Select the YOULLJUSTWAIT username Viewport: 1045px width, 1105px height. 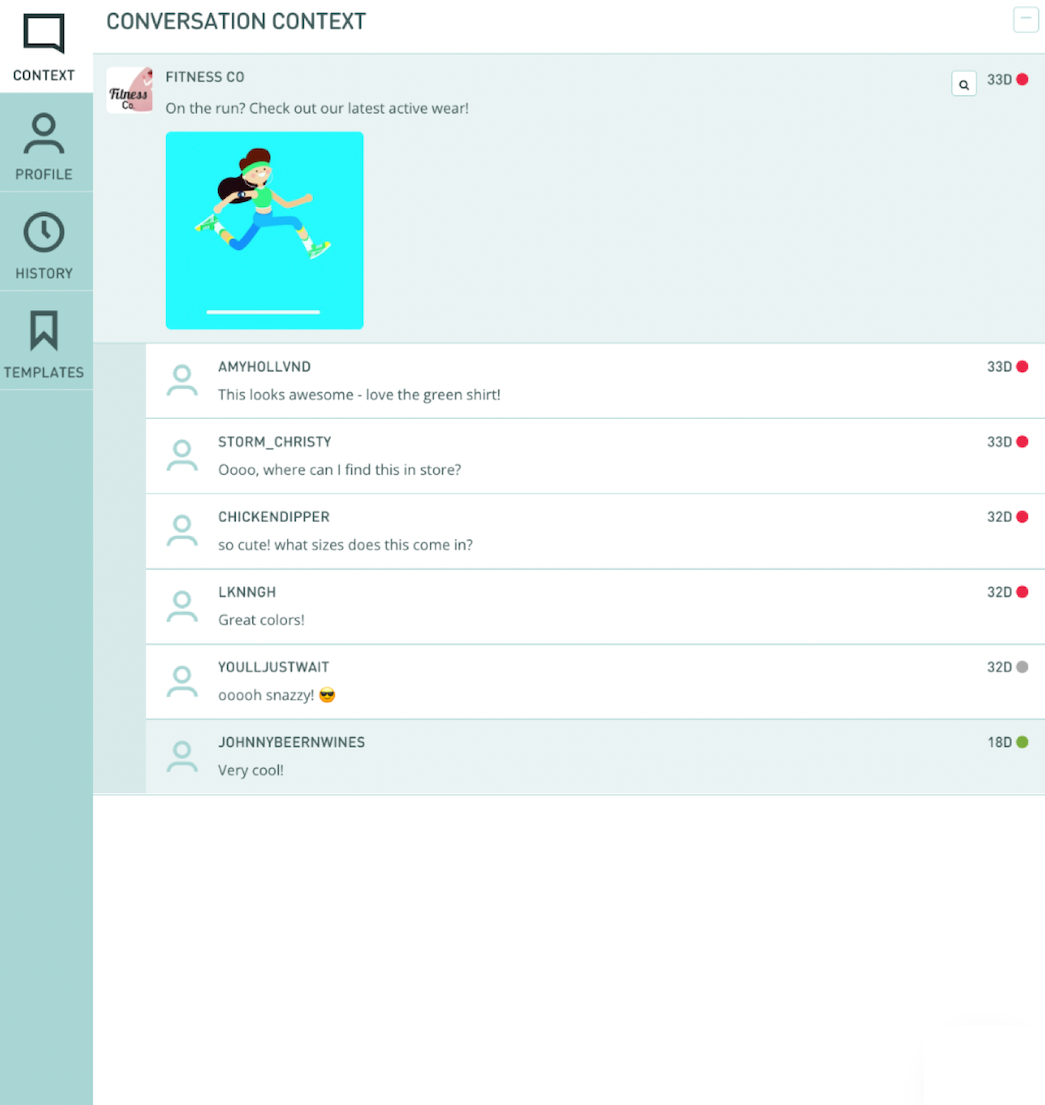(x=273, y=667)
